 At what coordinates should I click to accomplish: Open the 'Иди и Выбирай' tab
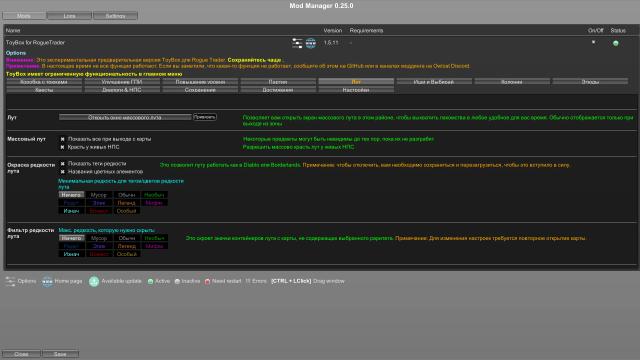[434, 82]
